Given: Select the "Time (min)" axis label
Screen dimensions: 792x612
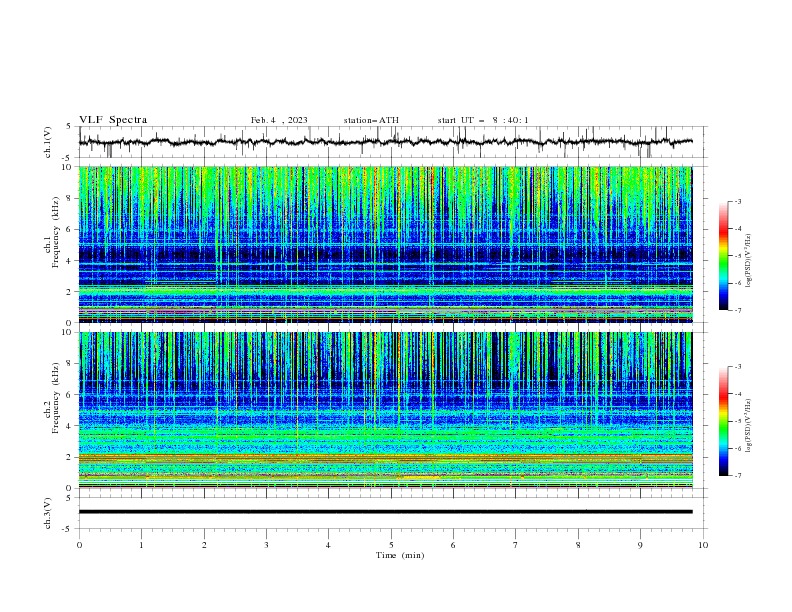Looking at the screenshot, I should (400, 555).
